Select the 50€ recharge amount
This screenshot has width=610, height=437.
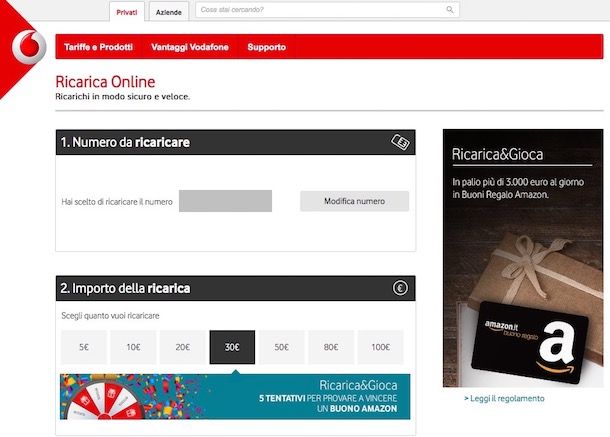coord(282,347)
